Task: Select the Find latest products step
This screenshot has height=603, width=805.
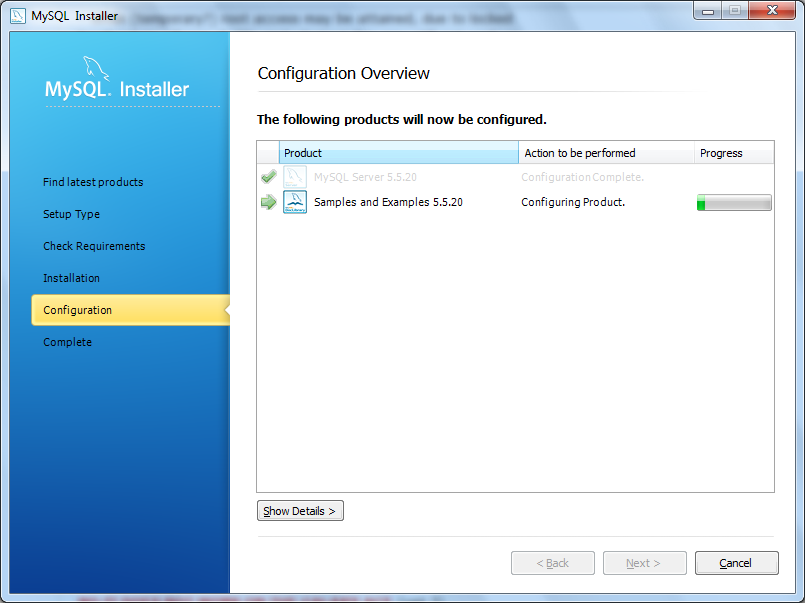Action: [x=93, y=182]
